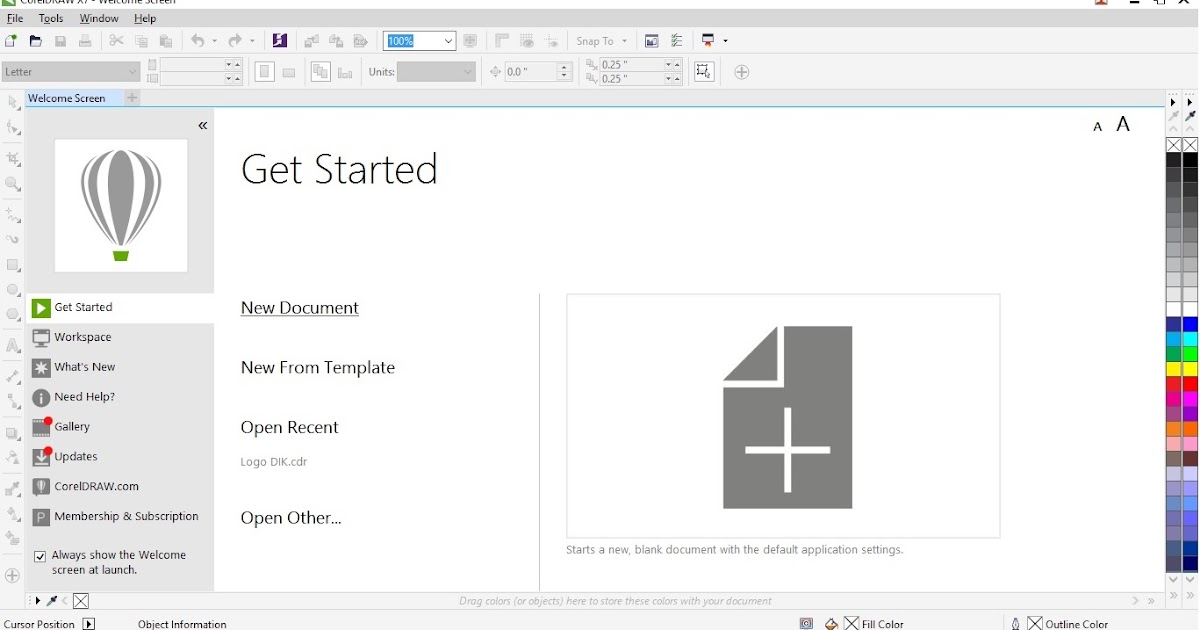1200x630 pixels.
Task: Expand the Redo history dropdown arrow
Action: click(x=252, y=41)
